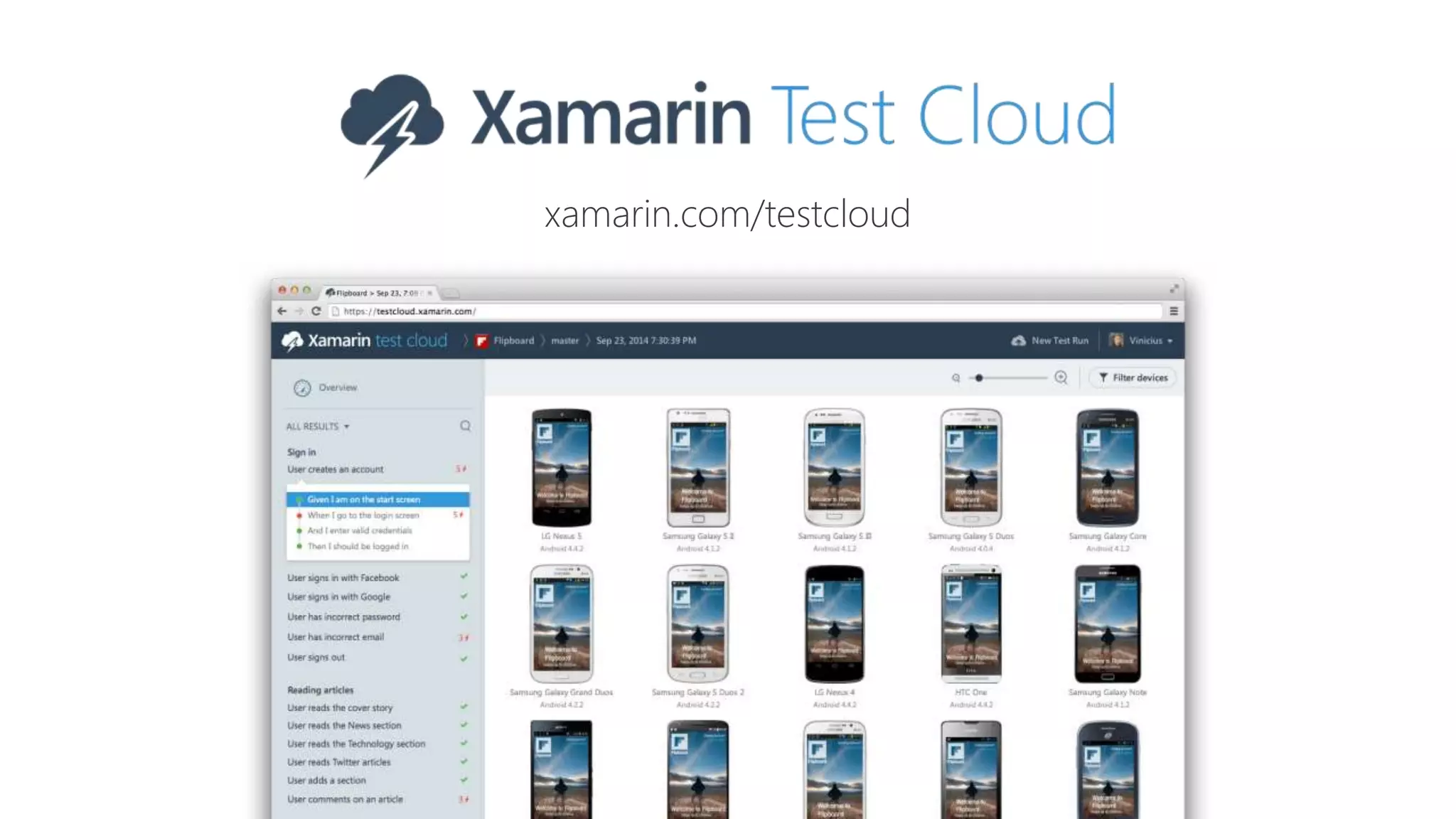Reload the page with the refresh icon

(316, 311)
